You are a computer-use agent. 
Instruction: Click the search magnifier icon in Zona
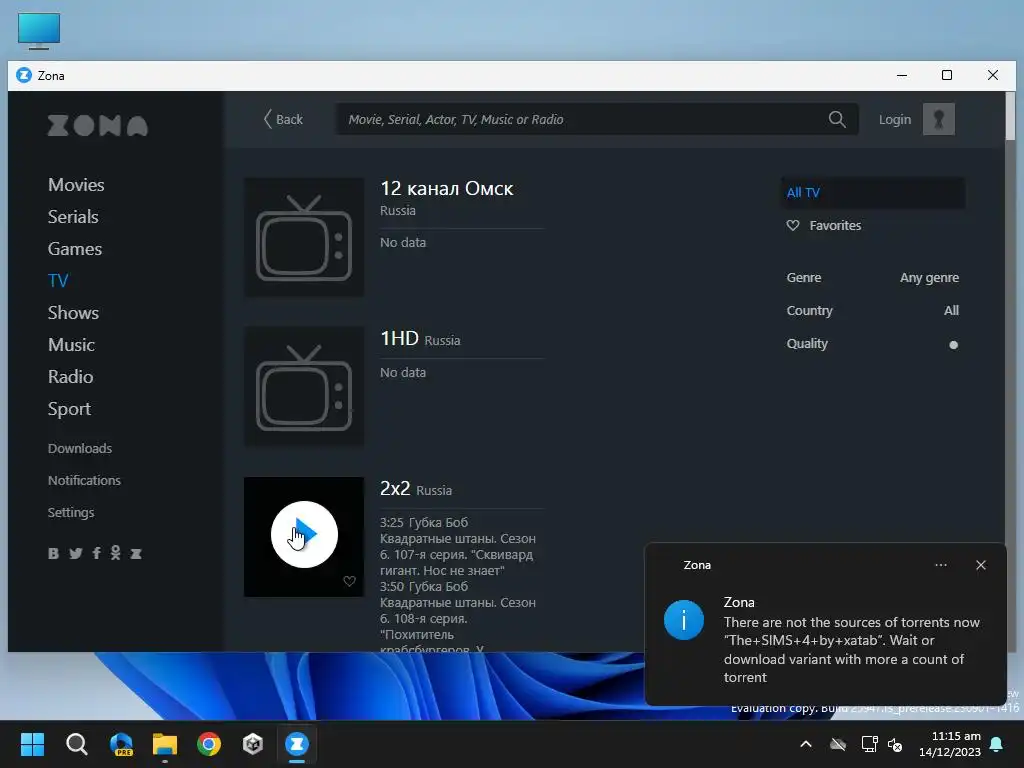[837, 120]
